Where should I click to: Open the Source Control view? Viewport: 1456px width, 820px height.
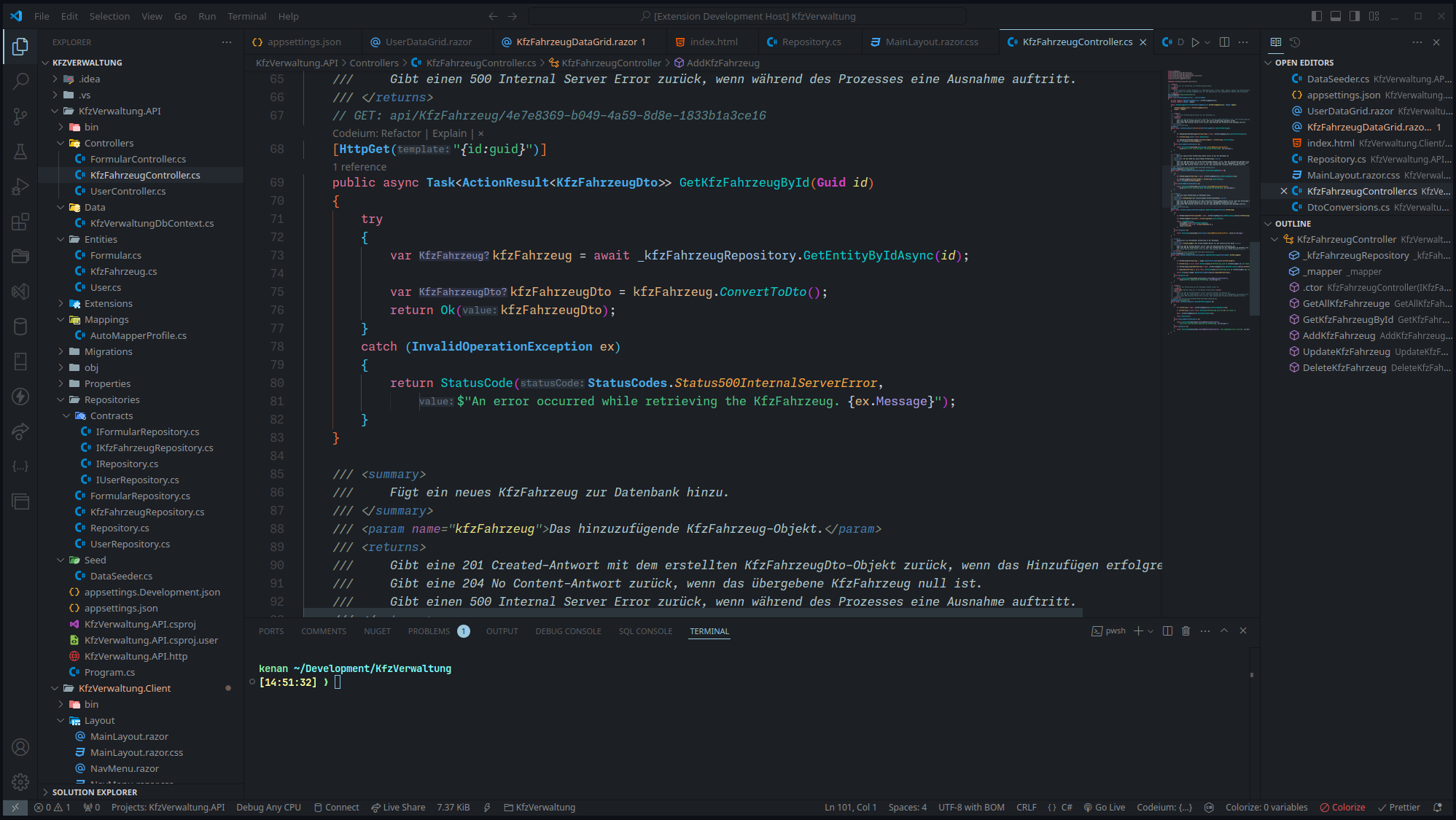click(x=20, y=116)
